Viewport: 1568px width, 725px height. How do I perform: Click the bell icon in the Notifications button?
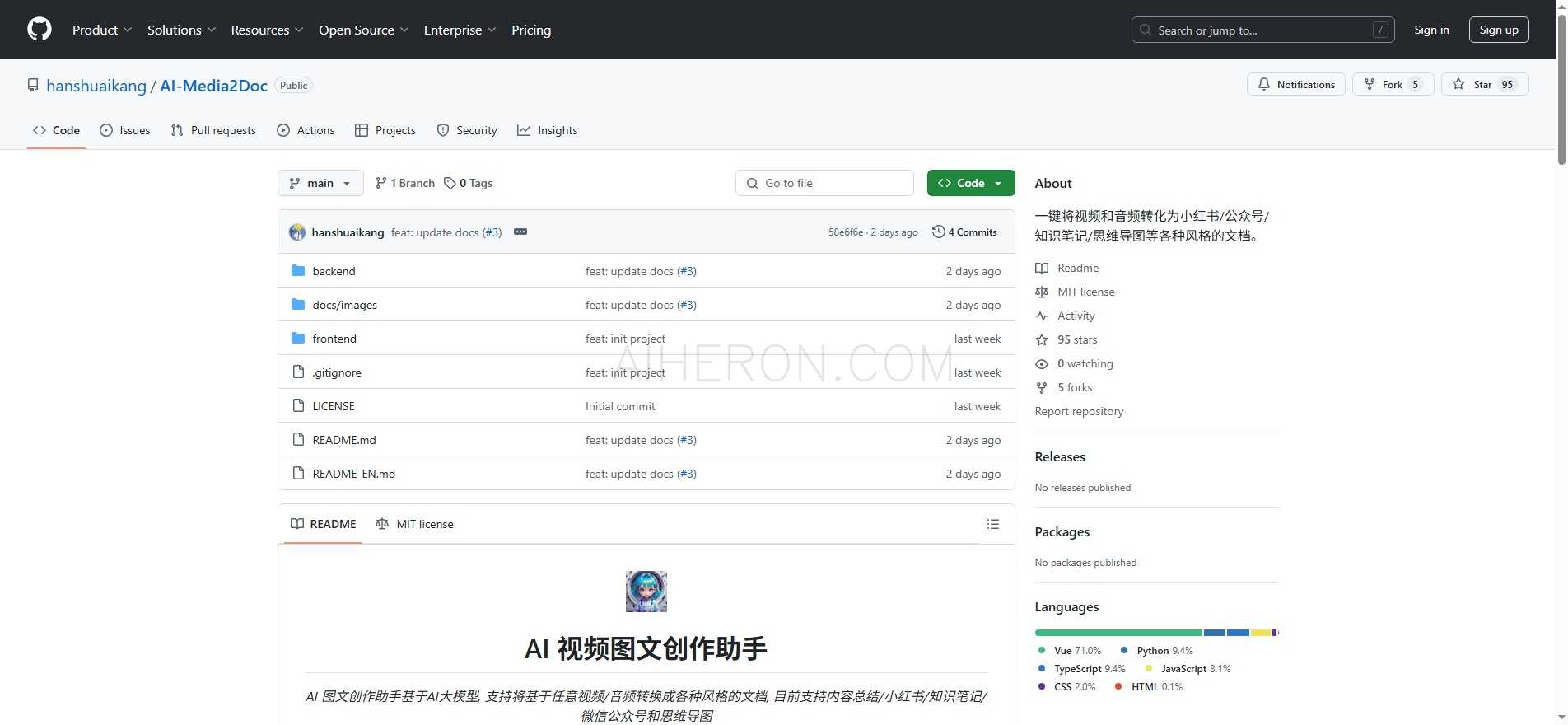[1264, 84]
